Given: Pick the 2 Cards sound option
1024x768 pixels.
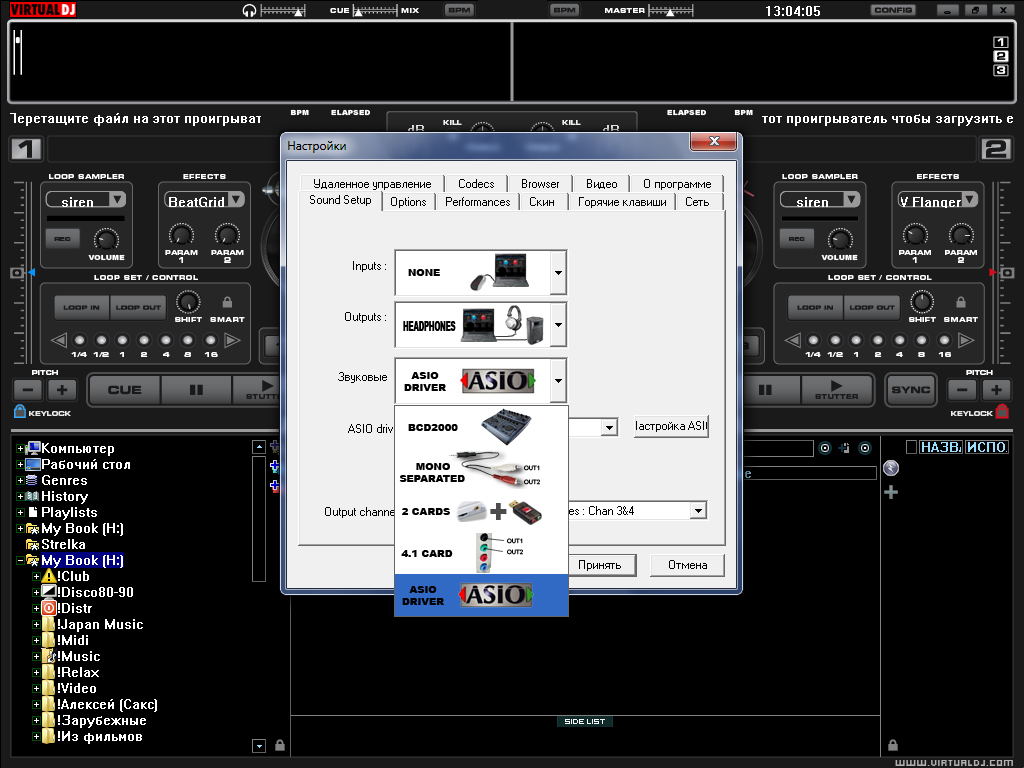Looking at the screenshot, I should [481, 511].
